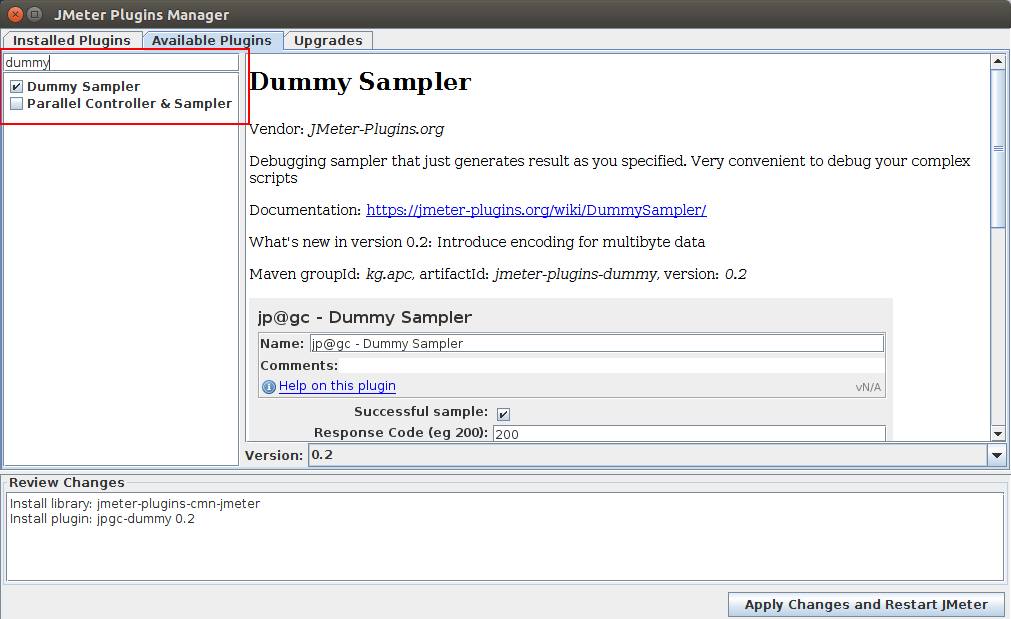Select the Available Plugins tab
The width and height of the screenshot is (1011, 619).
(211, 40)
